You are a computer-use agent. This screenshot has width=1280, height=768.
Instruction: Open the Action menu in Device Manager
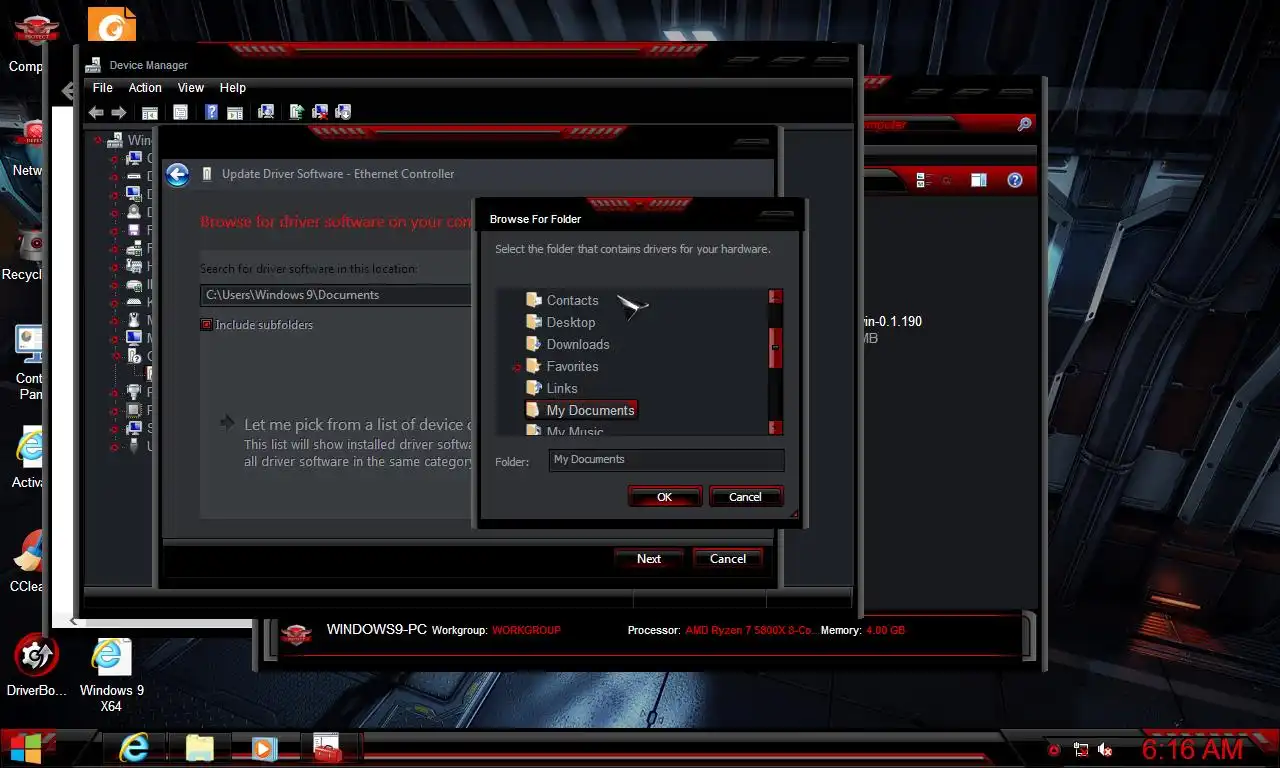(145, 88)
